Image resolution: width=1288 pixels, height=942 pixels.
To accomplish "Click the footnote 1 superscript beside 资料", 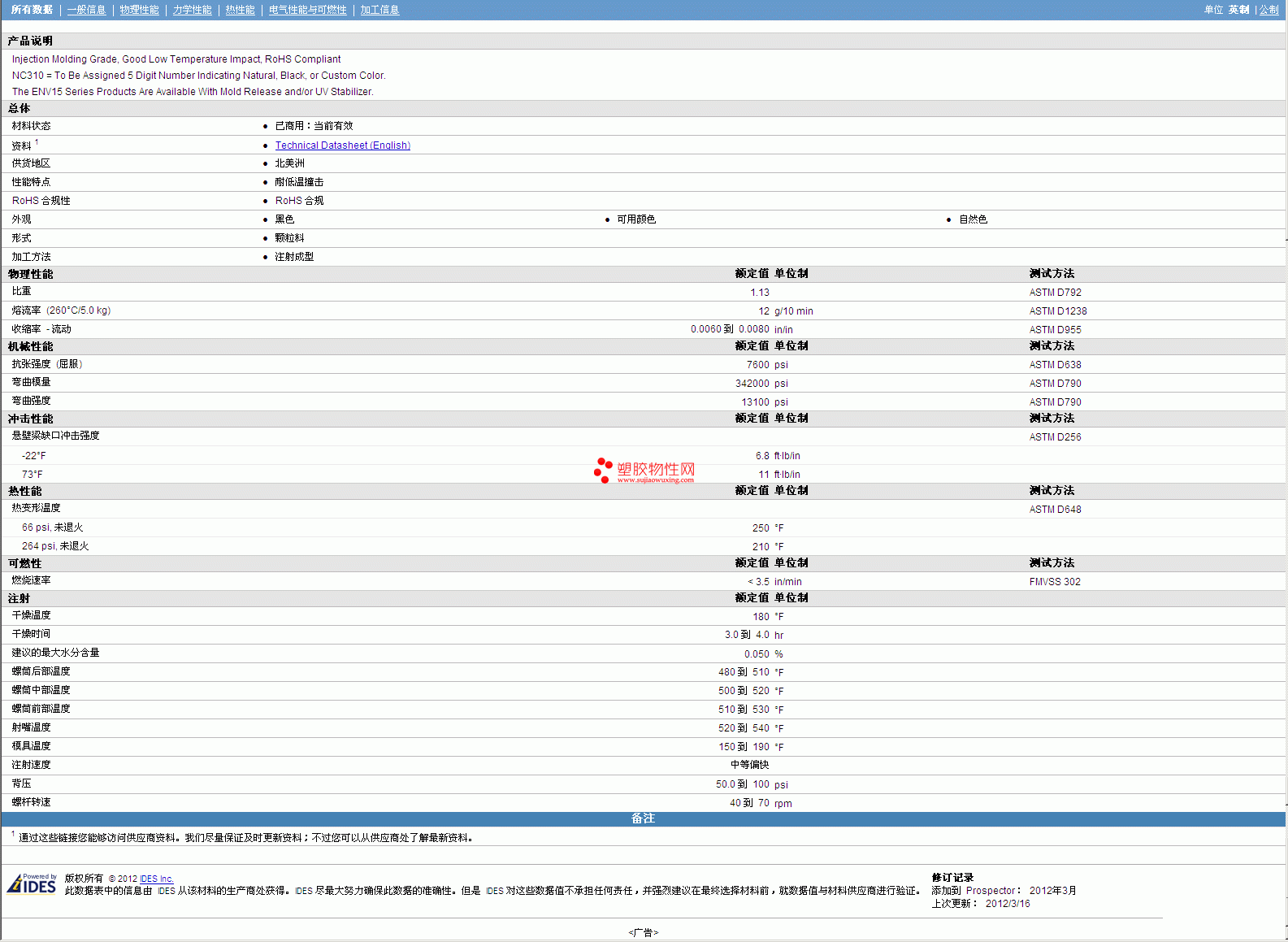I will point(37,142).
